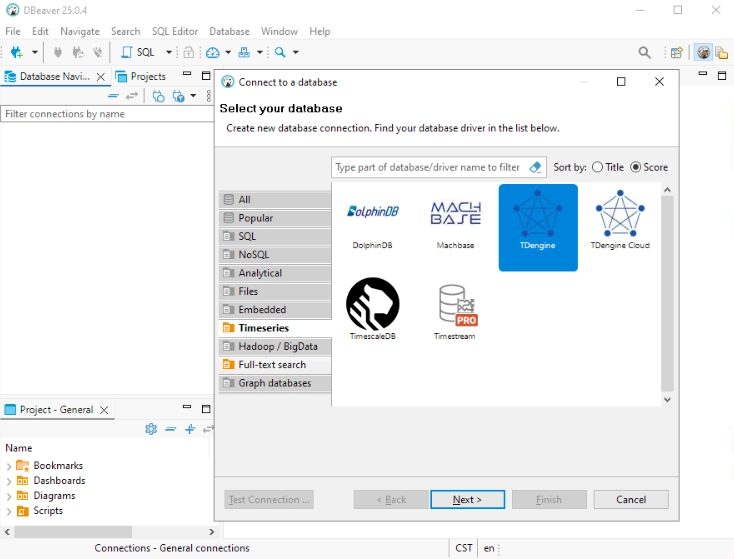This screenshot has height=559, width=734.
Task: Click the driver list scrollbar down arrow
Action: [668, 399]
